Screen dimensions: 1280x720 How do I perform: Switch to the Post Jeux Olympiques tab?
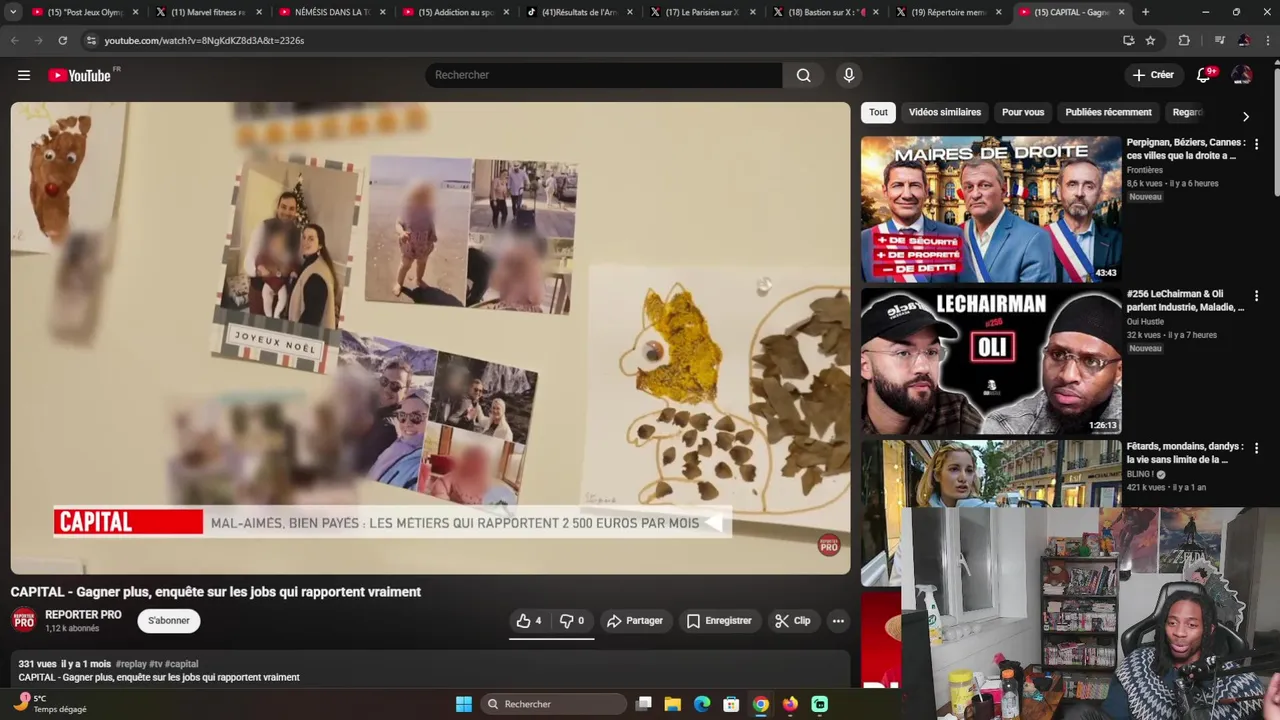click(84, 12)
